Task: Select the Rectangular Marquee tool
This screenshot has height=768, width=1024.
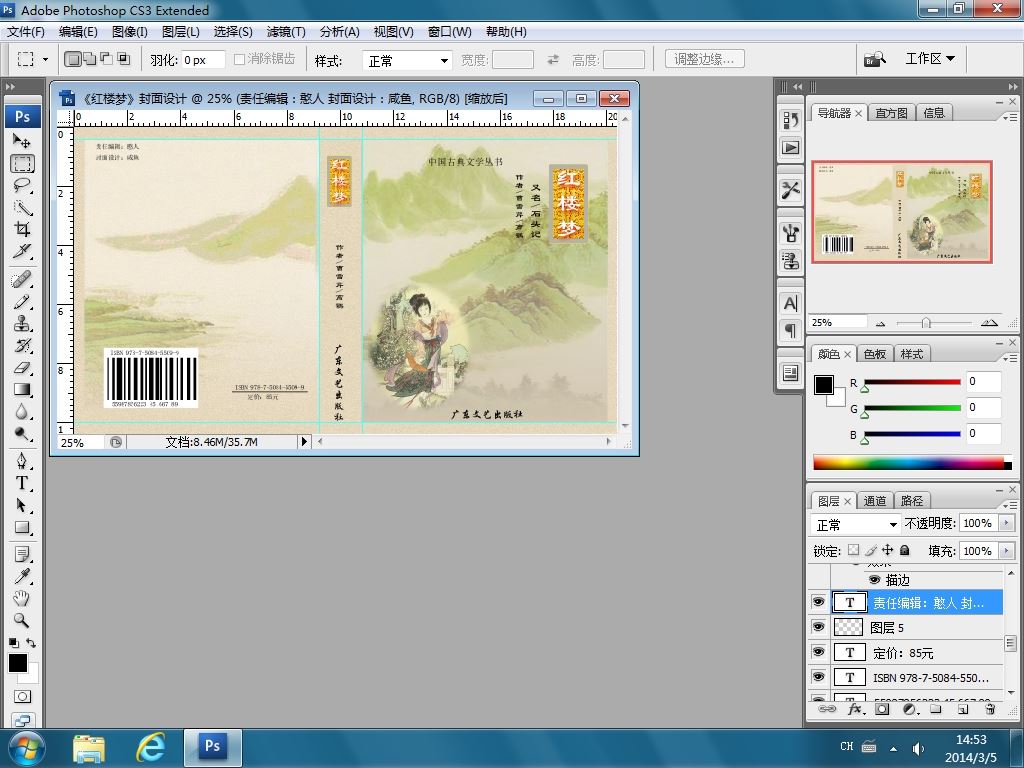Action: (22, 163)
